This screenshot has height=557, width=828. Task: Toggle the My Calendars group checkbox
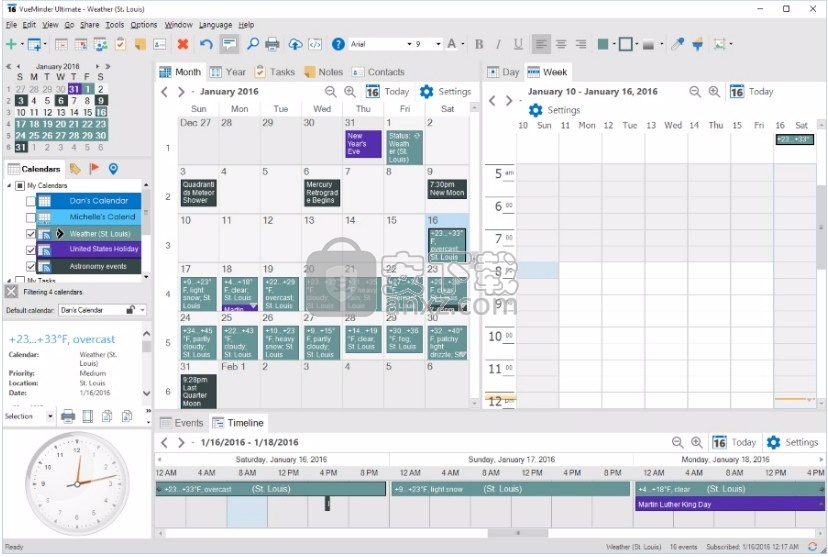20,186
